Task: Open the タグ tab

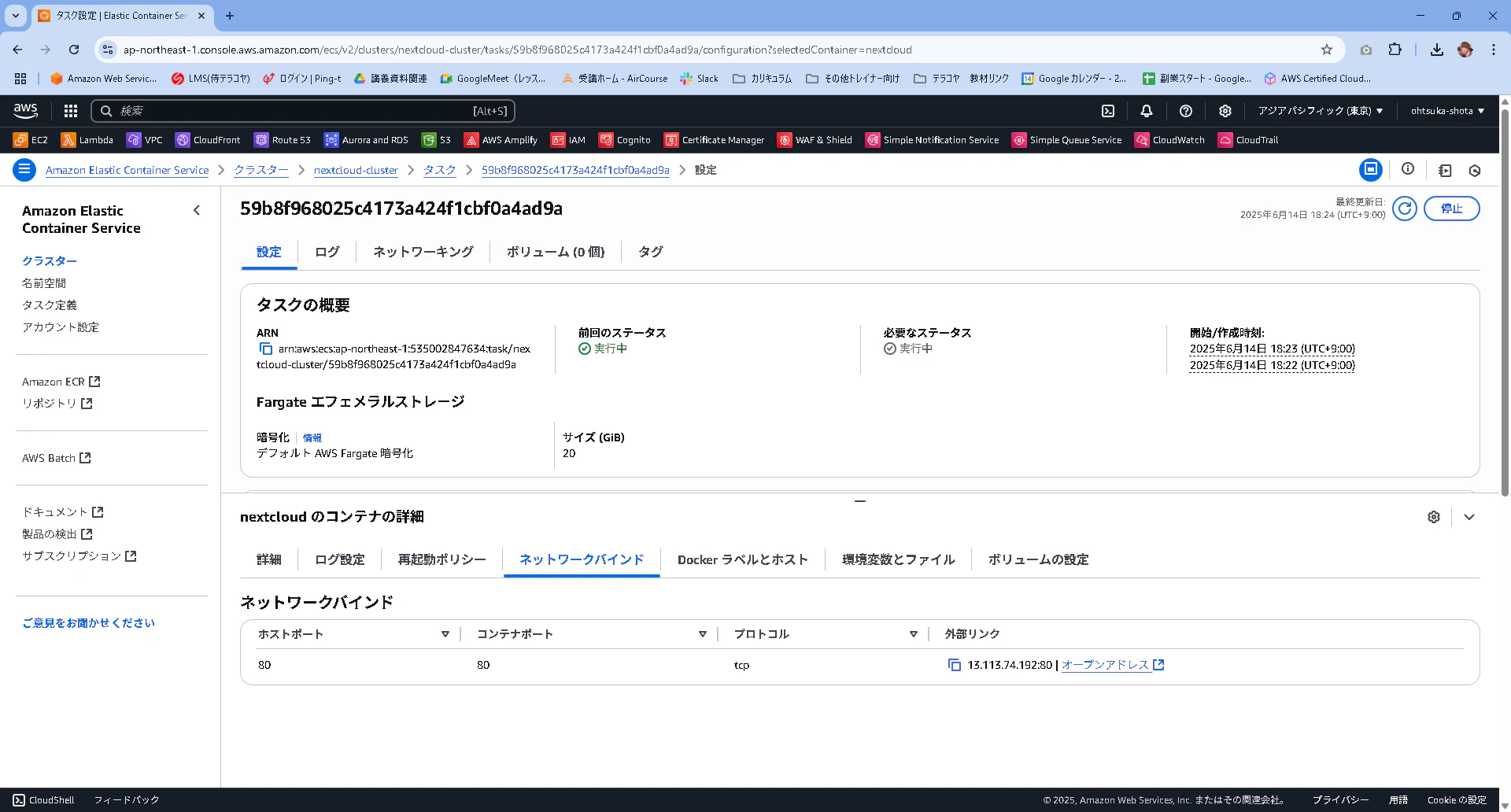Action: point(651,252)
